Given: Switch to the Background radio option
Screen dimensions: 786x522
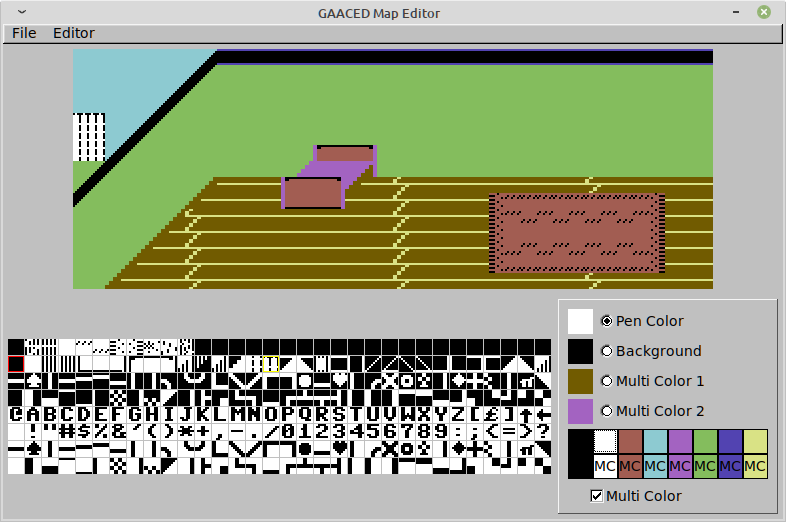Looking at the screenshot, I should [x=607, y=351].
